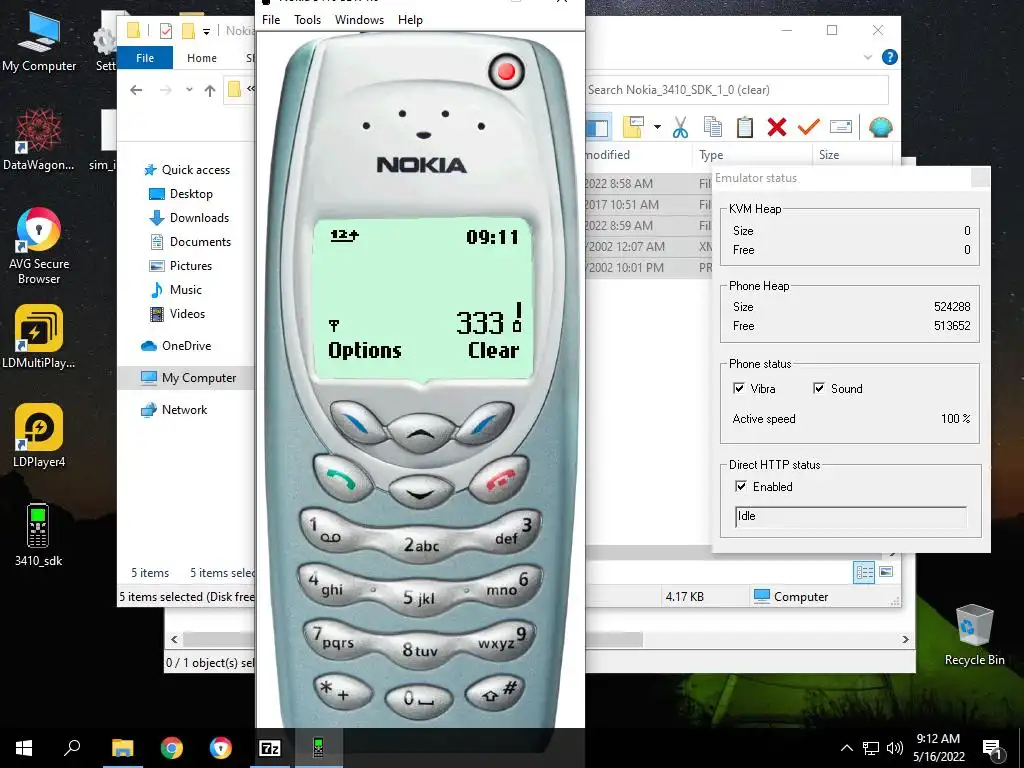The image size is (1024, 768).
Task: Open the Home tab in File Explorer
Action: tap(202, 58)
